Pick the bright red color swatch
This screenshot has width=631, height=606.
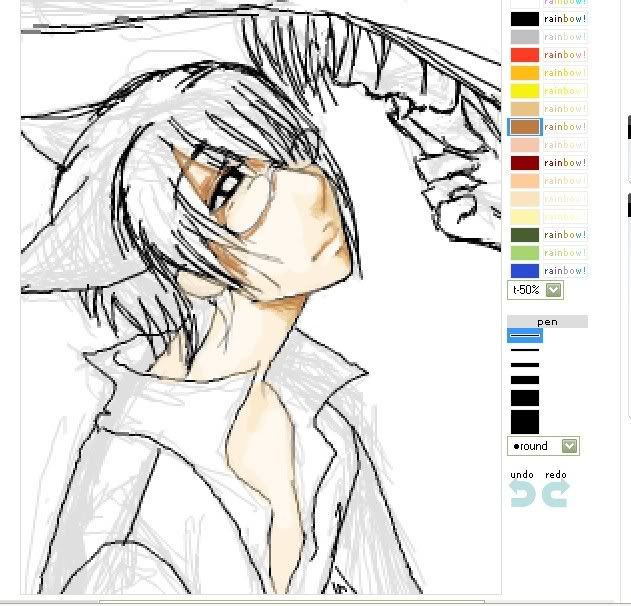coord(525,55)
